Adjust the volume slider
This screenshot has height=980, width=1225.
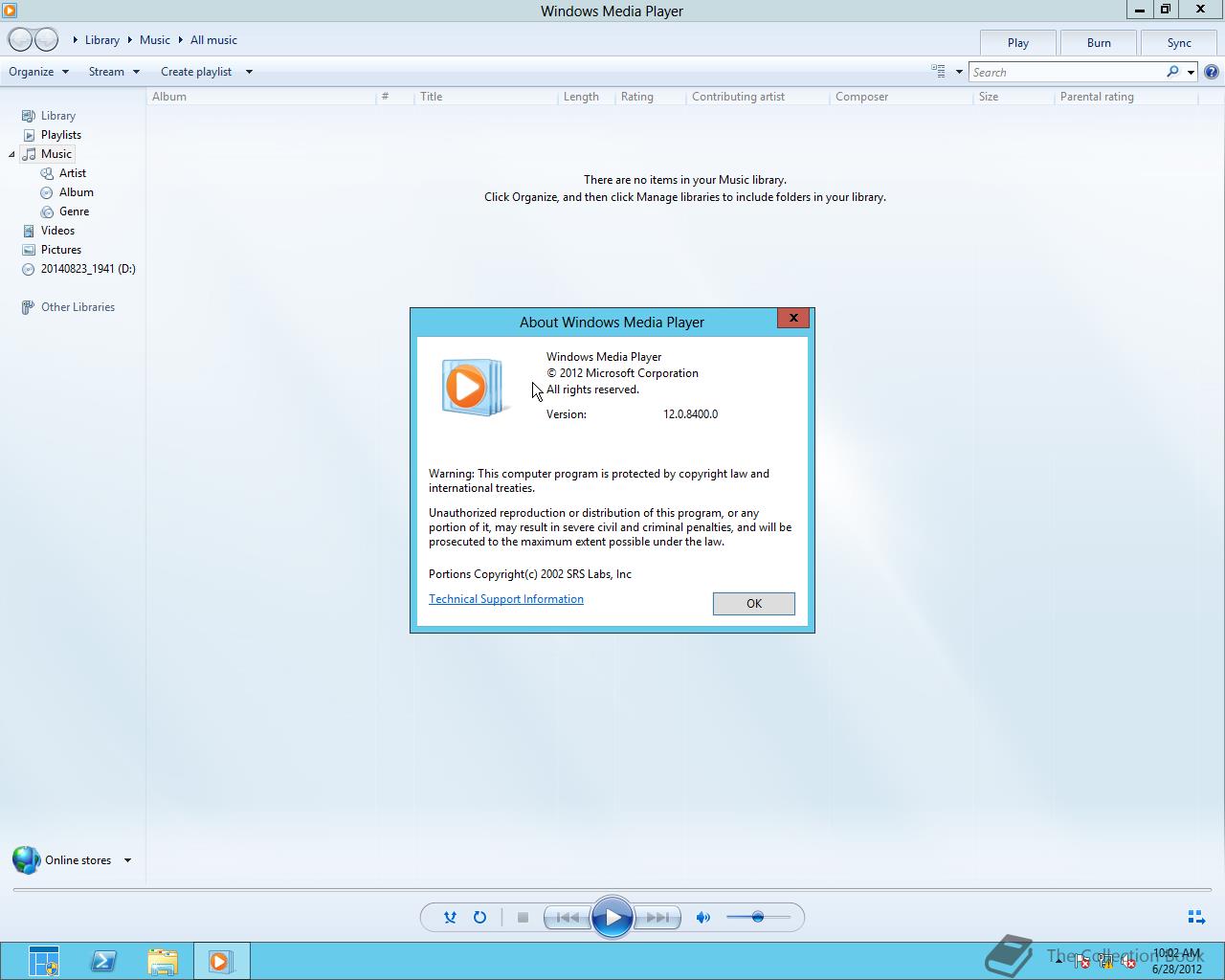[x=758, y=917]
